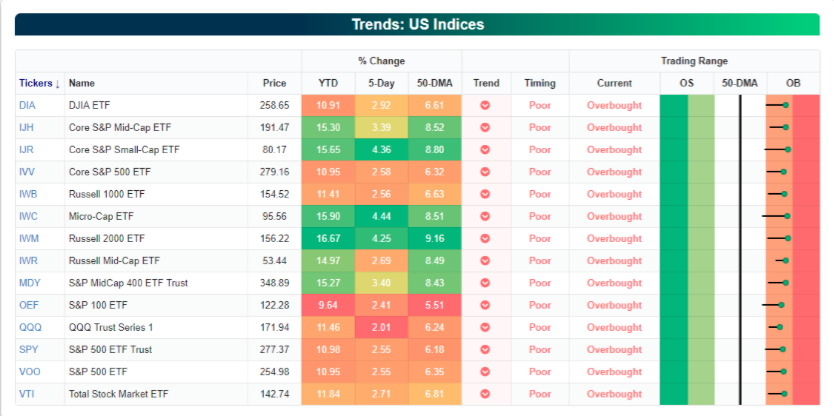Click the trend icon for SPY

tap(485, 350)
